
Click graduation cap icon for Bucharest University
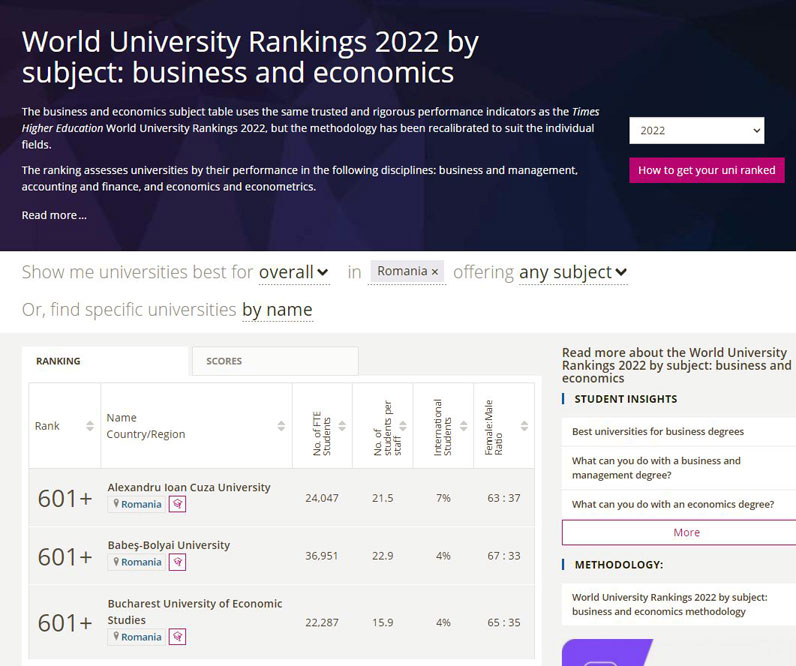pyautogui.click(x=177, y=637)
